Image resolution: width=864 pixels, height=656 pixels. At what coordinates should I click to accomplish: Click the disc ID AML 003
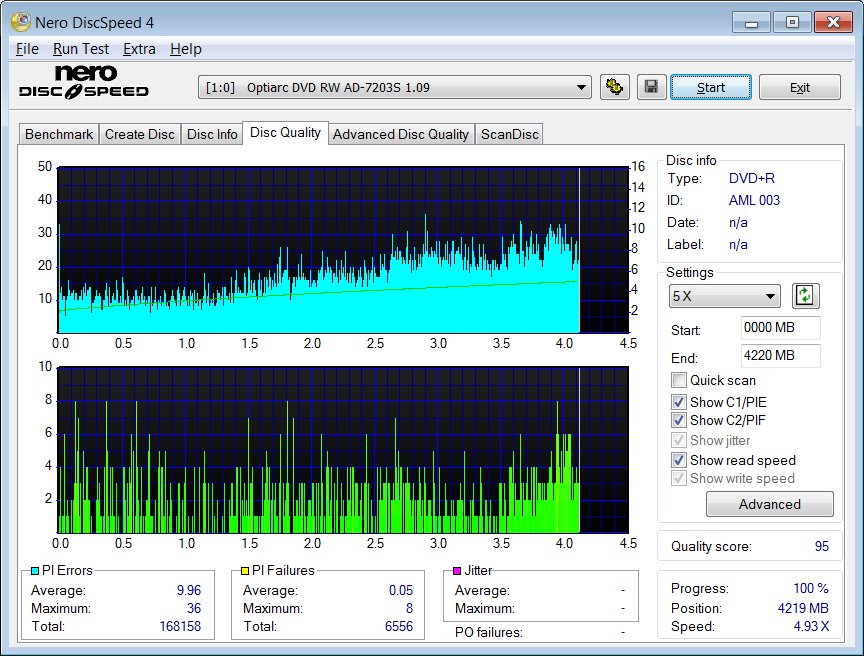tap(754, 200)
